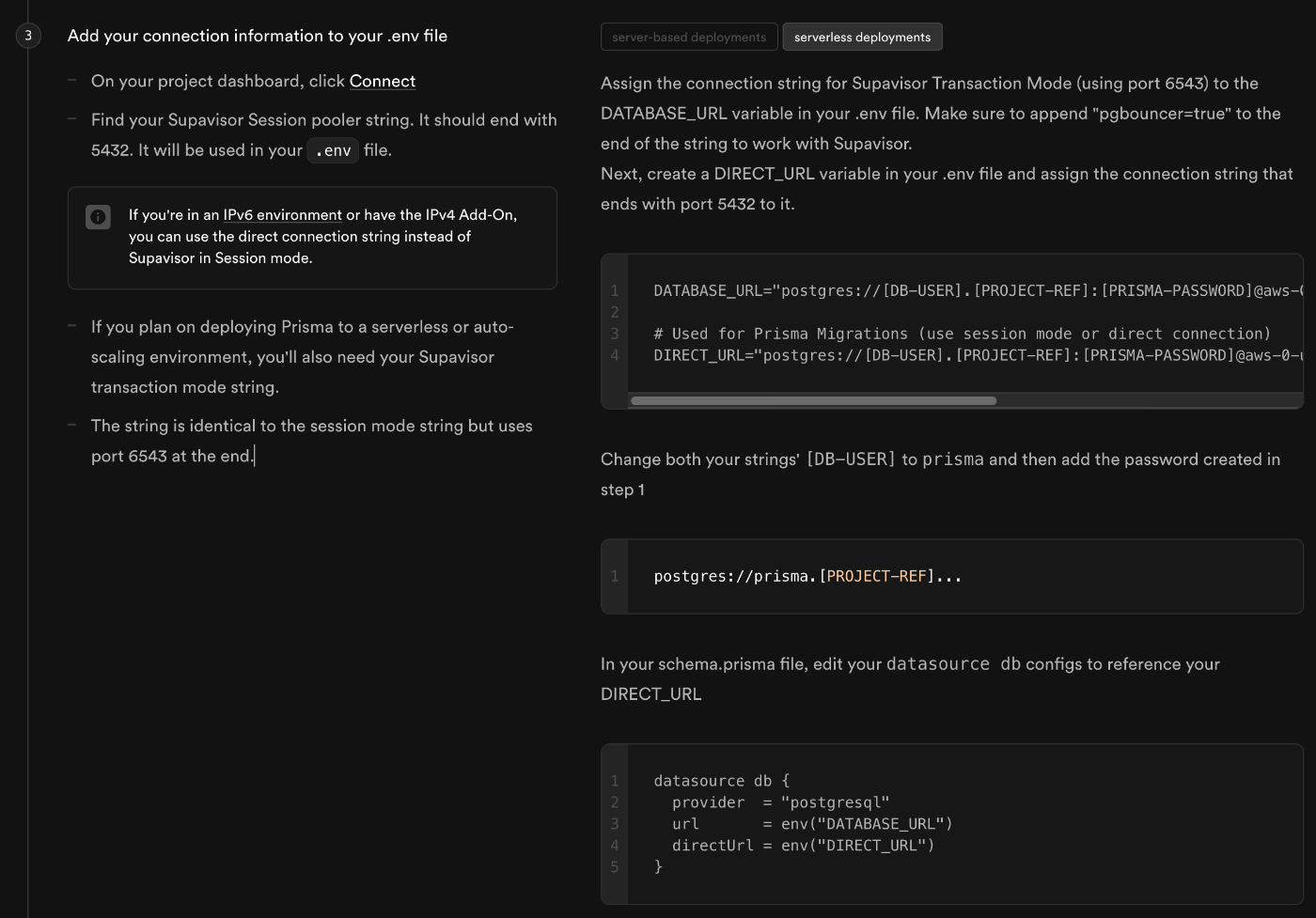The width and height of the screenshot is (1316, 918).
Task: Click the 'Change both your strings' paragraph
Action: [x=940, y=475]
